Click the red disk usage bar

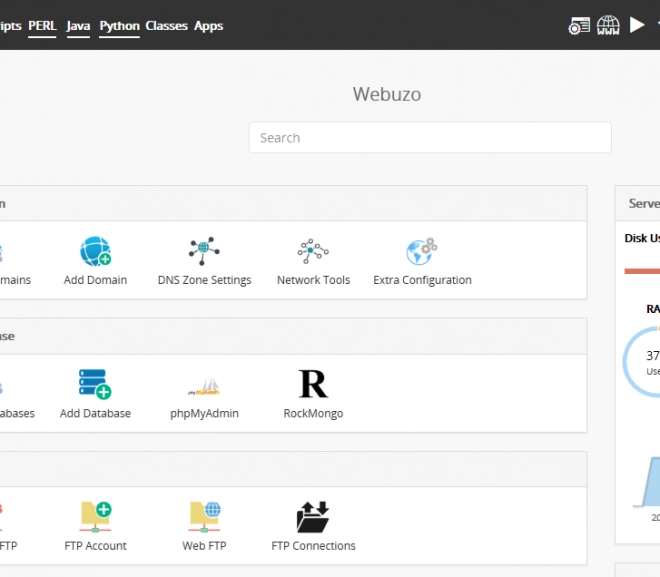tap(642, 271)
